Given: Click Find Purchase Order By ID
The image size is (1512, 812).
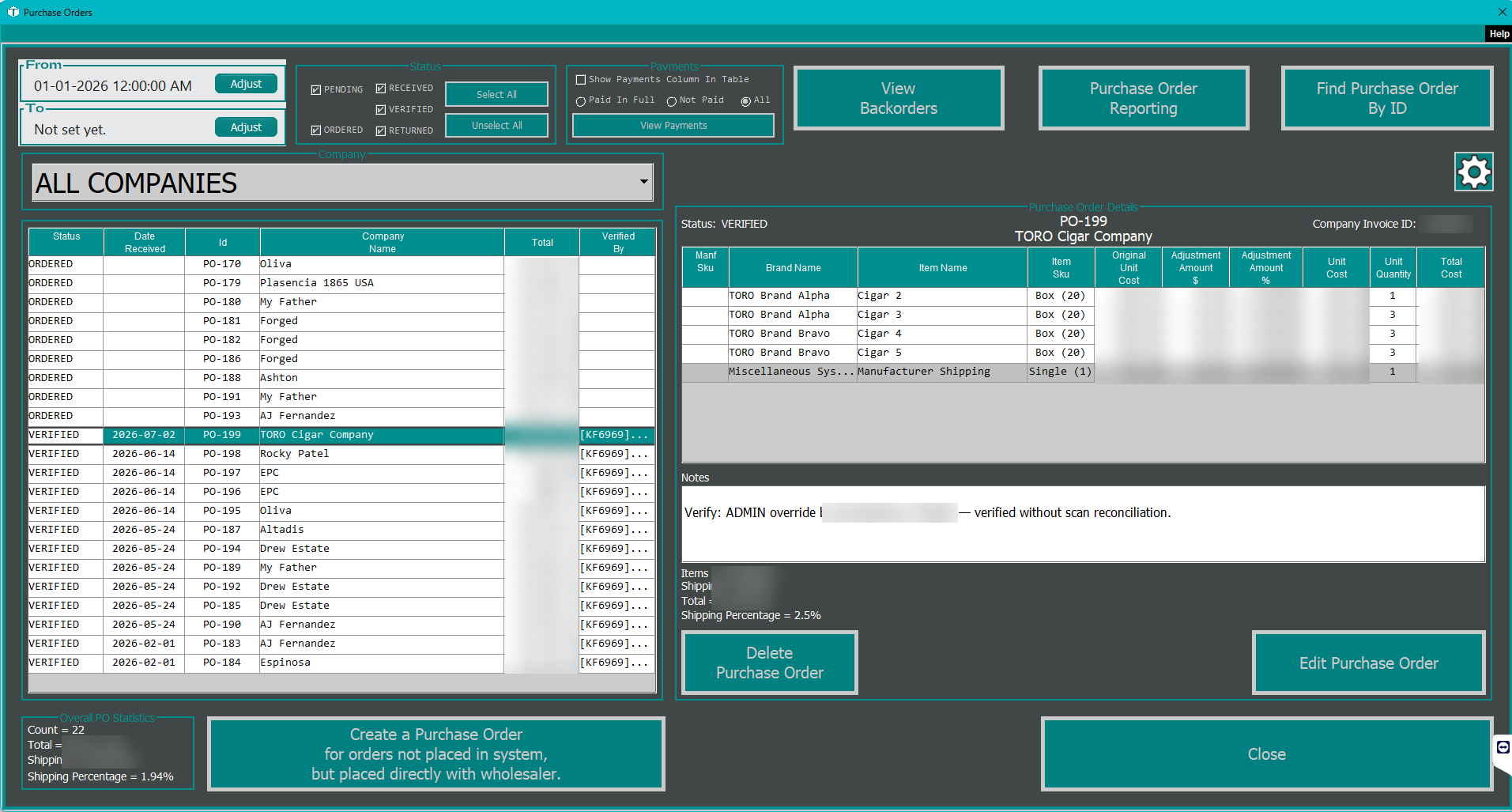Looking at the screenshot, I should point(1387,98).
